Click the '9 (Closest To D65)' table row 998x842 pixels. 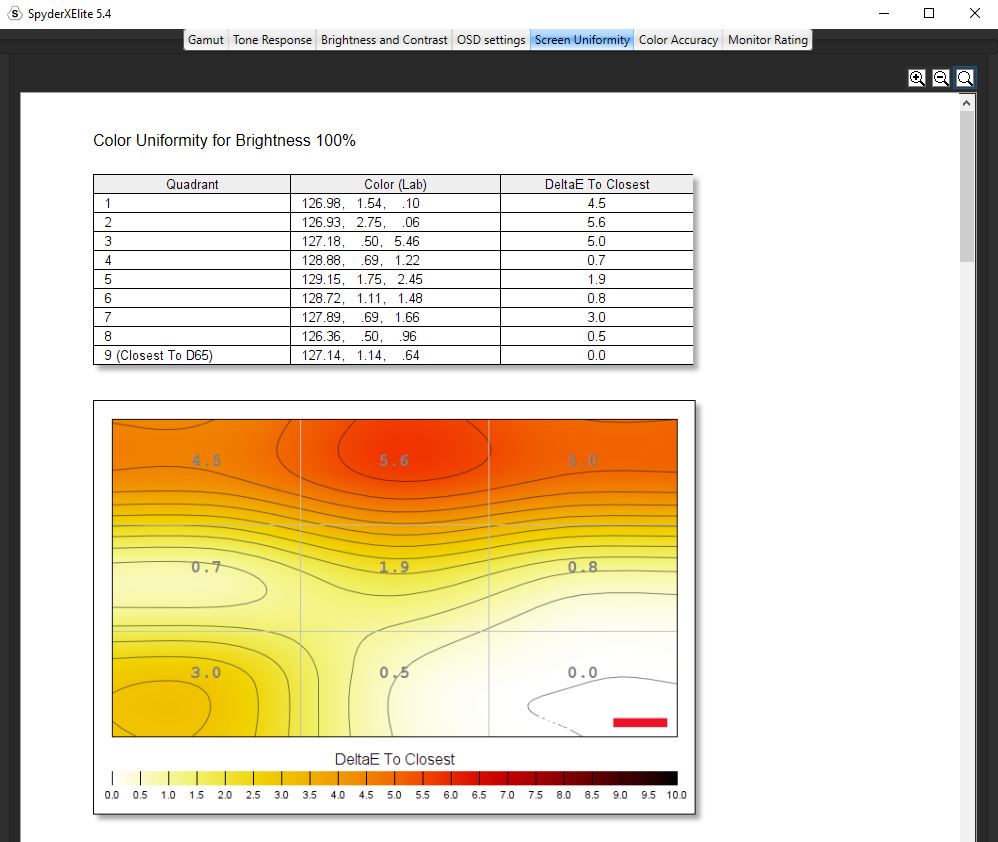[393, 355]
